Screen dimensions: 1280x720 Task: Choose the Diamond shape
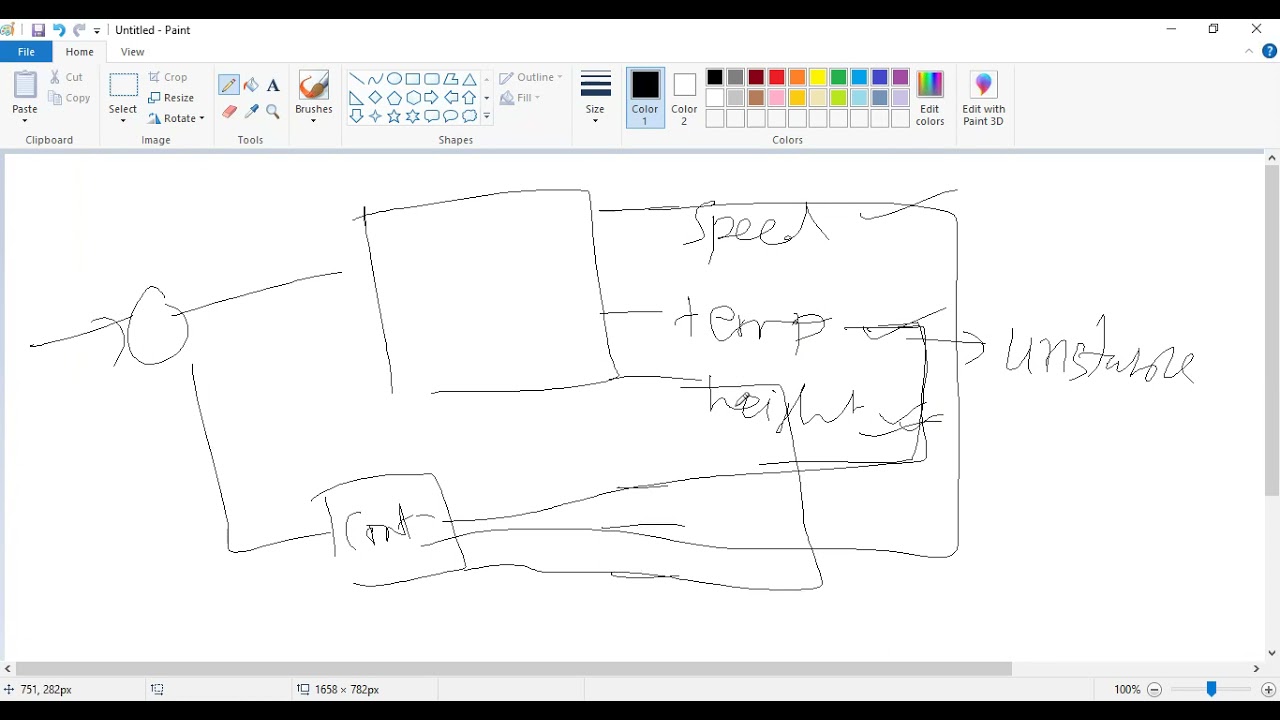(x=375, y=98)
